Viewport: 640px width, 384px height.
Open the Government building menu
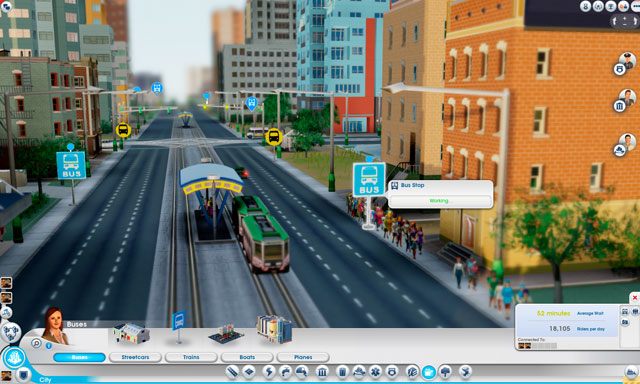click(x=322, y=372)
